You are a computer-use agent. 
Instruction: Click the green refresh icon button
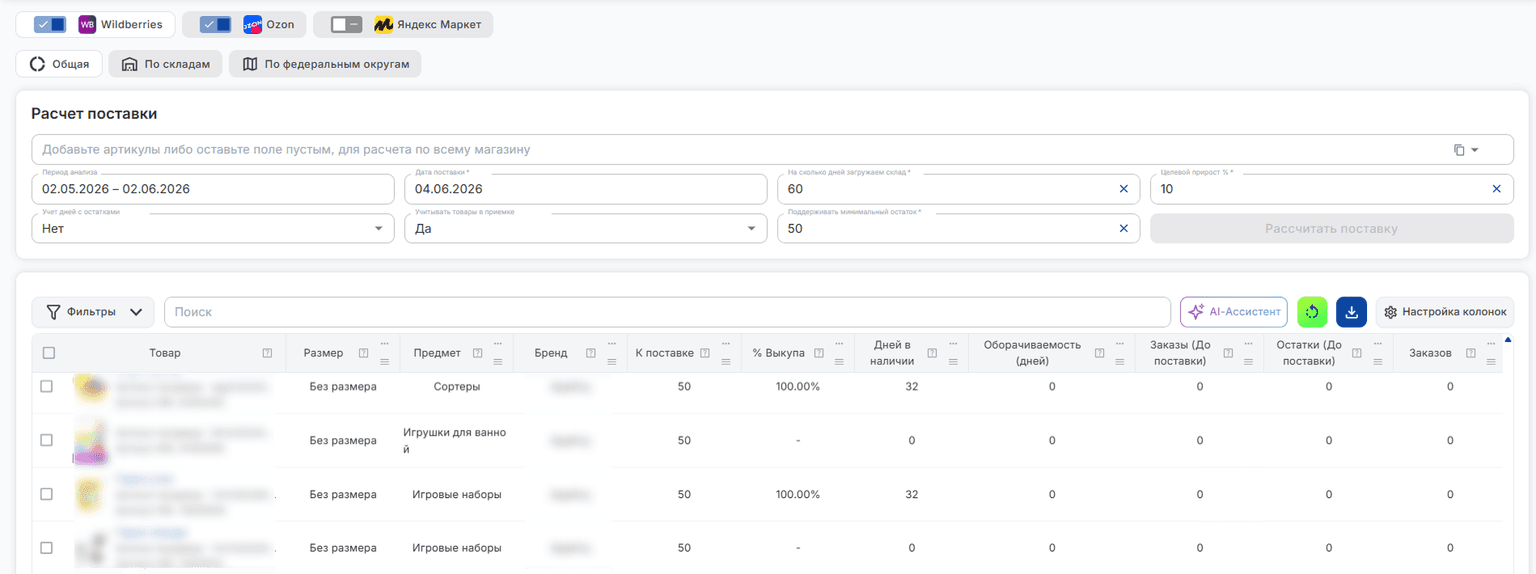(1312, 312)
